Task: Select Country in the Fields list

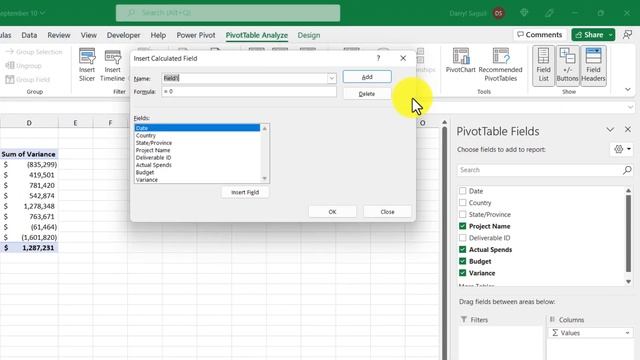Action: coord(197,136)
